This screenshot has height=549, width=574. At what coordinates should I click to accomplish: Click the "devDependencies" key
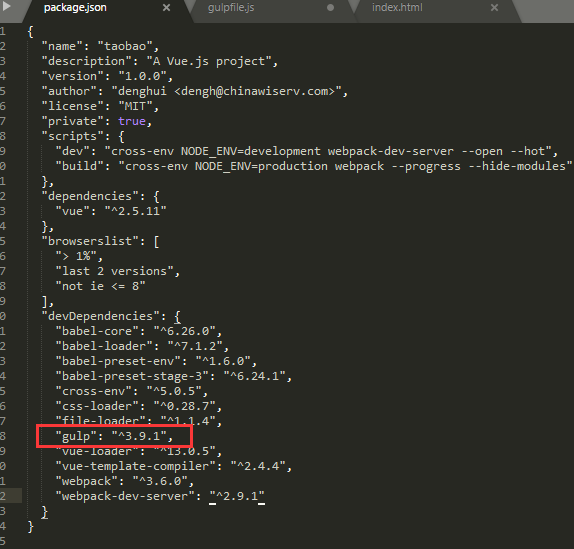point(100,316)
